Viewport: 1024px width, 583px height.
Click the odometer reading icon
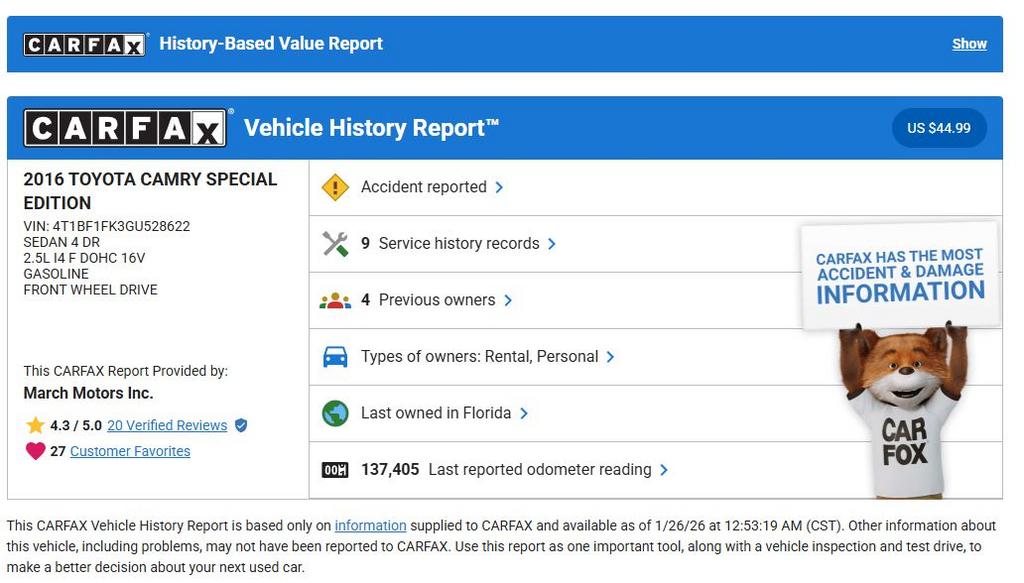[x=335, y=470]
